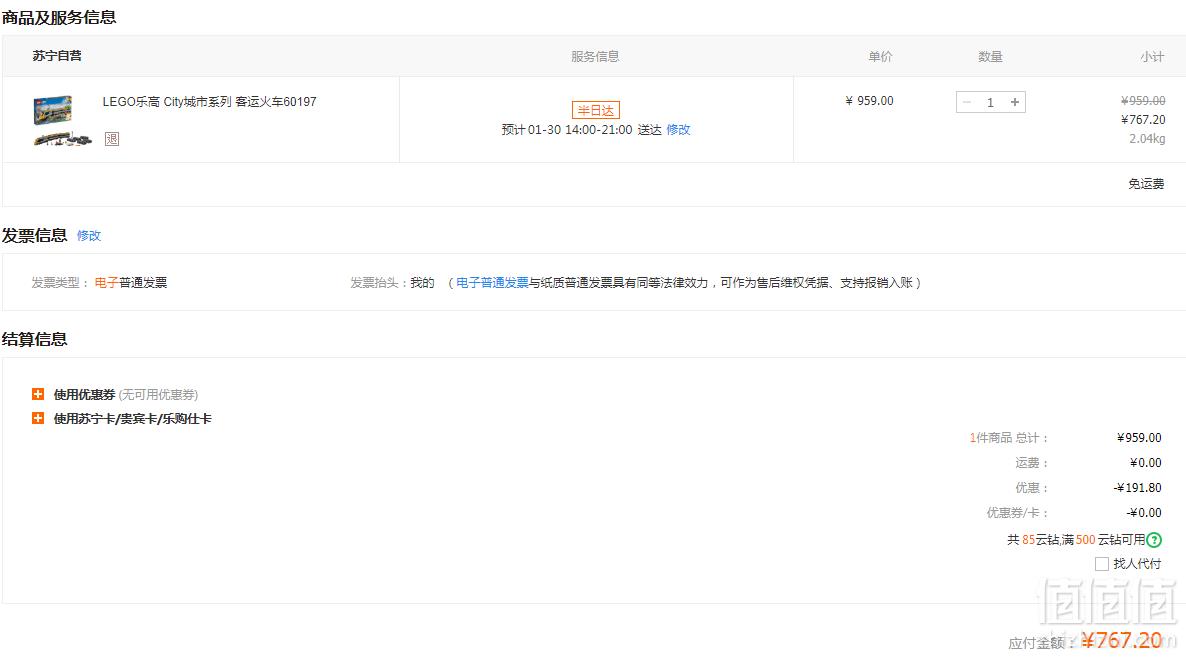Image resolution: width=1186 pixels, height=657 pixels.
Task: Click the quantity input field
Action: (x=990, y=102)
